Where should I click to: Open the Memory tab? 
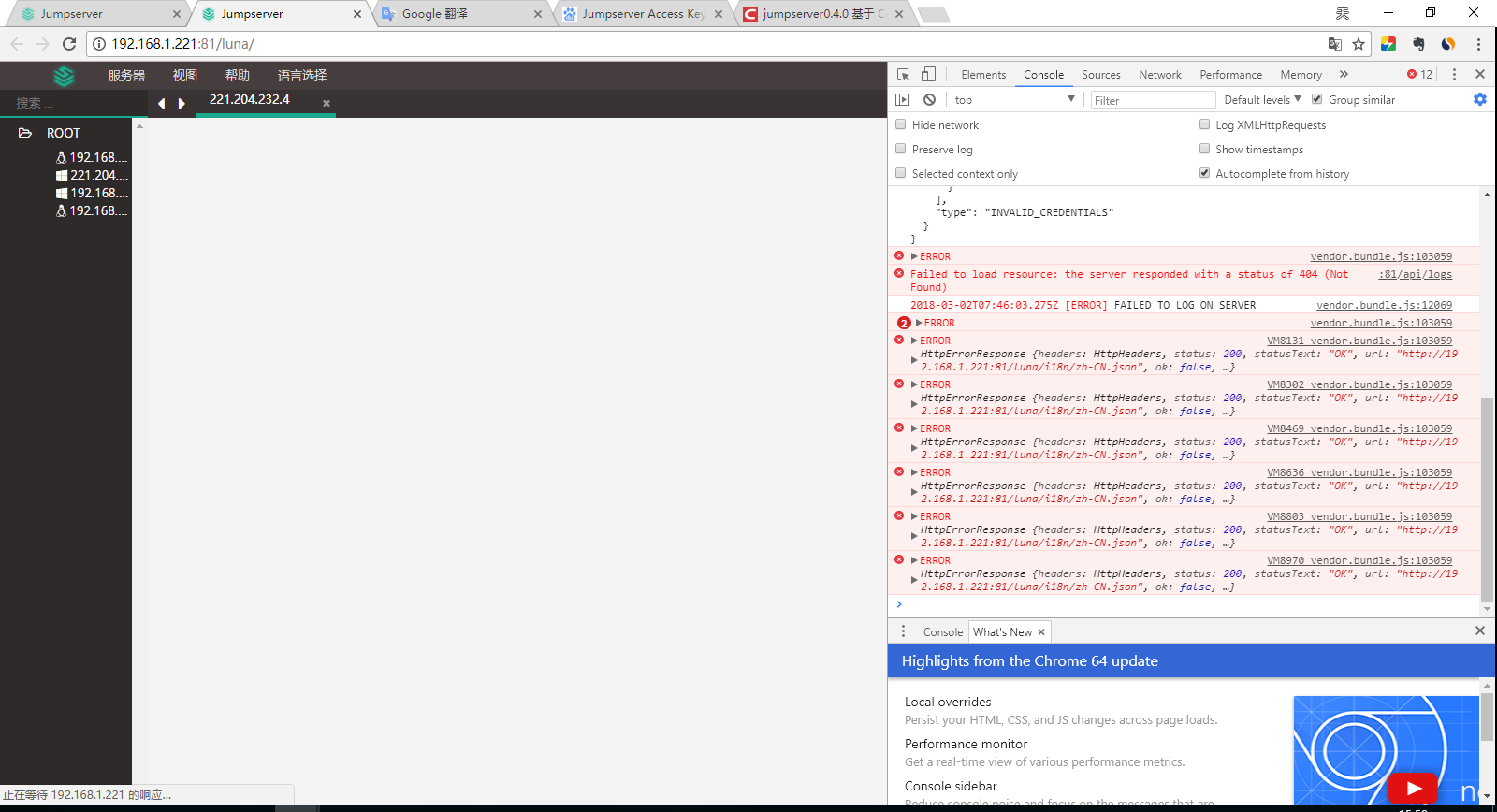pos(1301,75)
